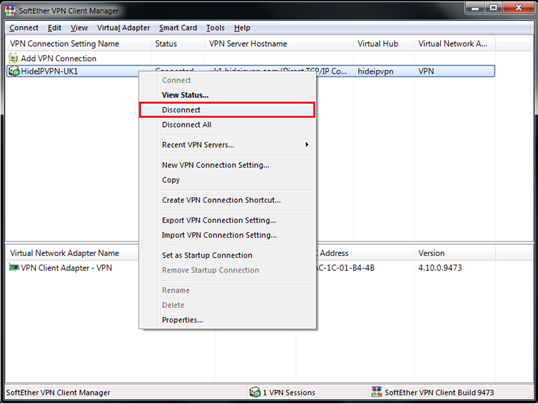Minimize the SoftEther VPN Client Manager window

[475, 8]
